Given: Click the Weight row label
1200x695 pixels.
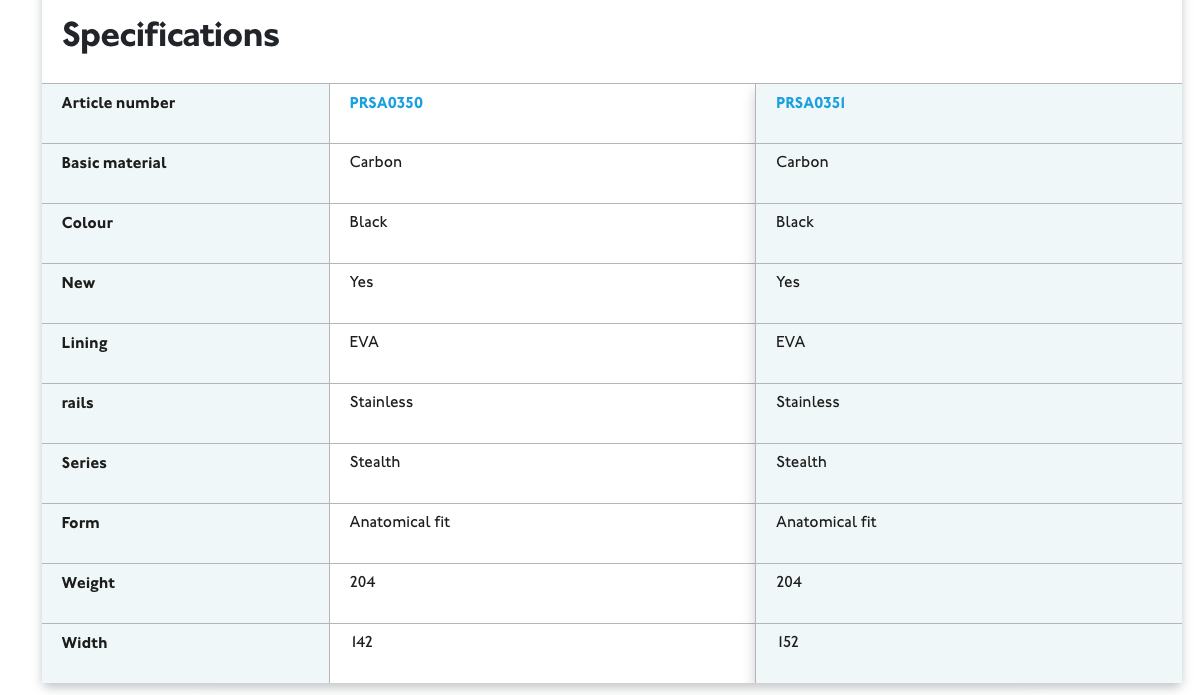Looking at the screenshot, I should coord(88,583).
